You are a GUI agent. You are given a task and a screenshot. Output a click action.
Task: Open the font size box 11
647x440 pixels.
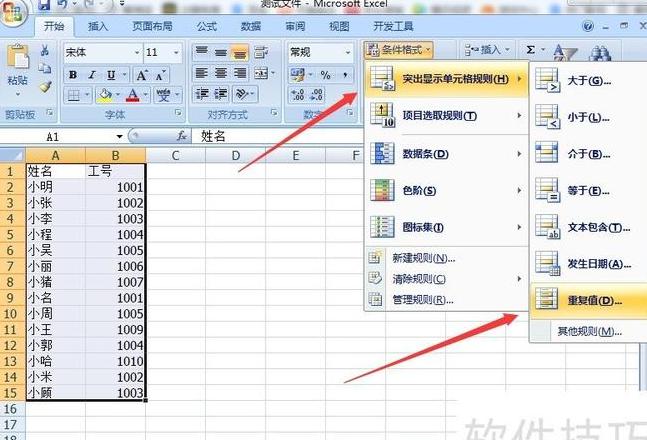tap(163, 52)
